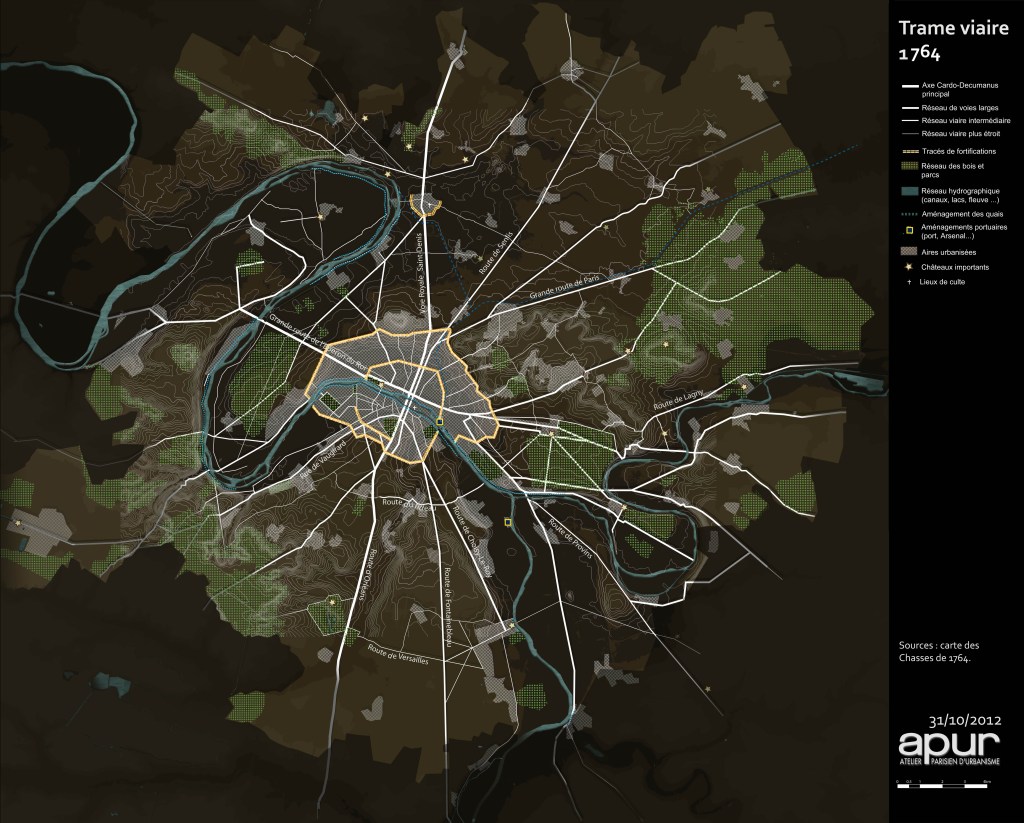The height and width of the screenshot is (823, 1024).
Task: Click the apur logo
Action: coord(948,745)
